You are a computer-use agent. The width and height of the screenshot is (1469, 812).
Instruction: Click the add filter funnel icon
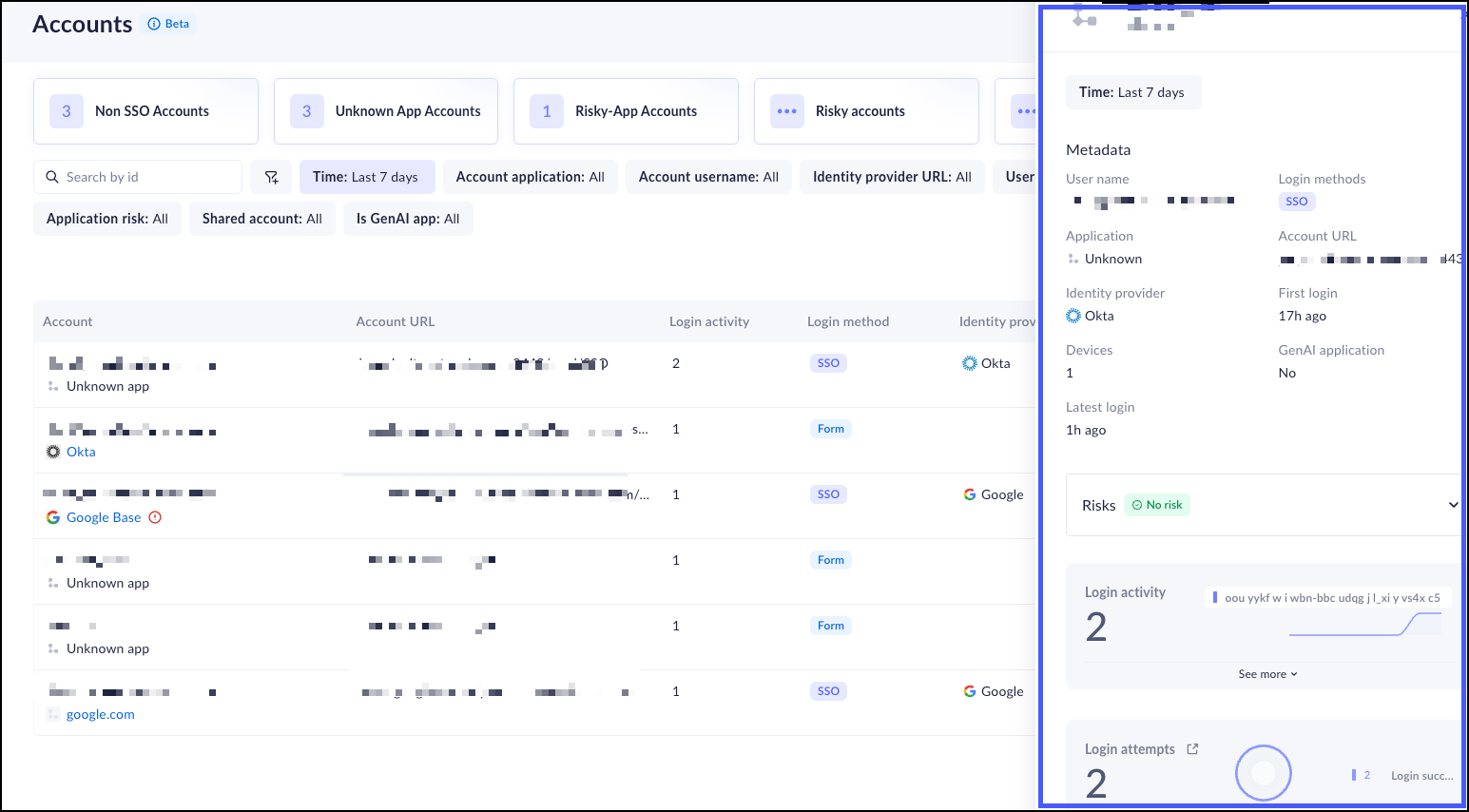pyautogui.click(x=272, y=177)
